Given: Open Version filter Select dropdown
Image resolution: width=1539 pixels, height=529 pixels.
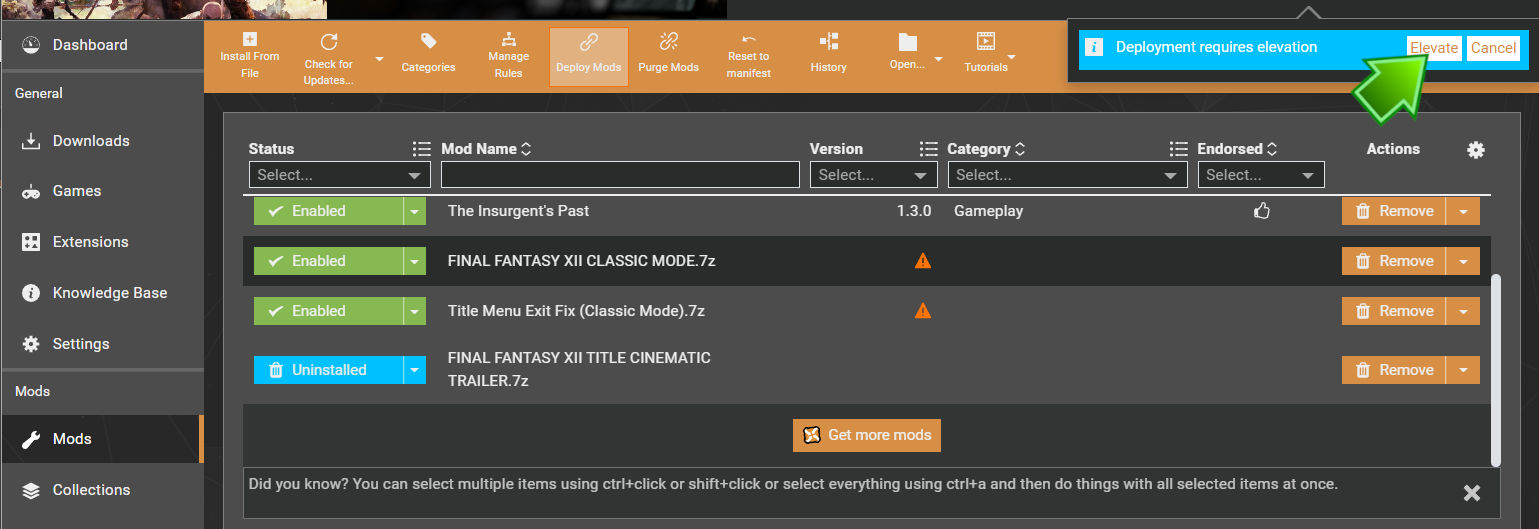Looking at the screenshot, I should tap(874, 175).
